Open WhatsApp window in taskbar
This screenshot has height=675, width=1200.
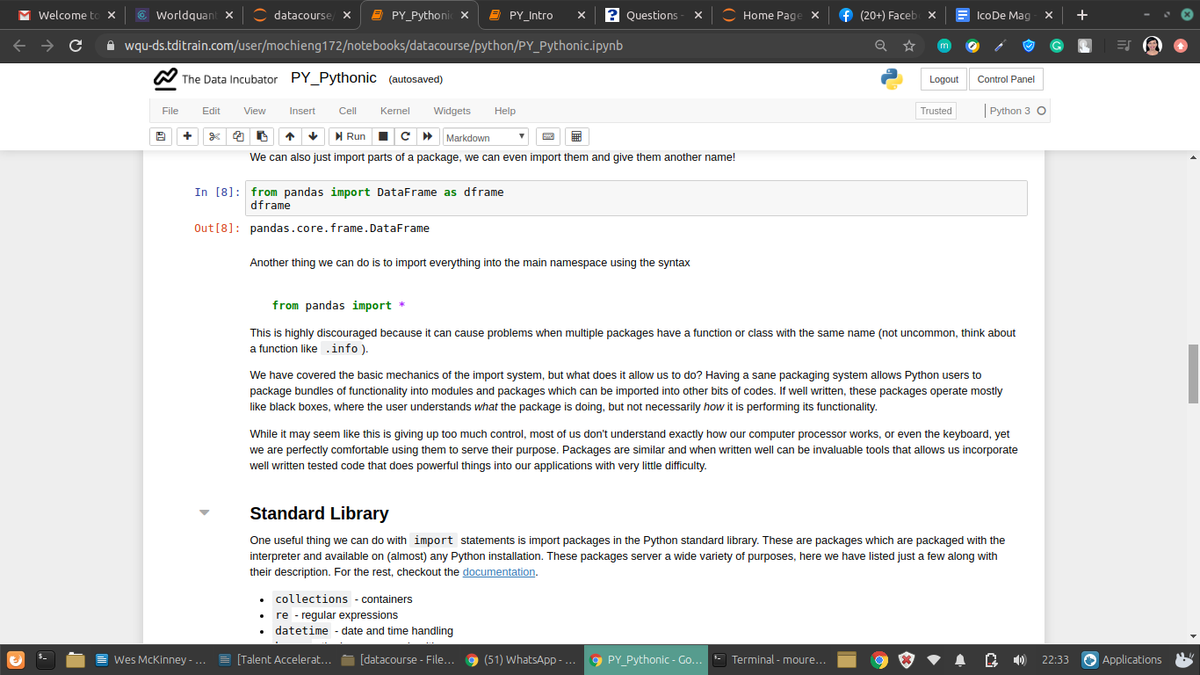point(521,660)
